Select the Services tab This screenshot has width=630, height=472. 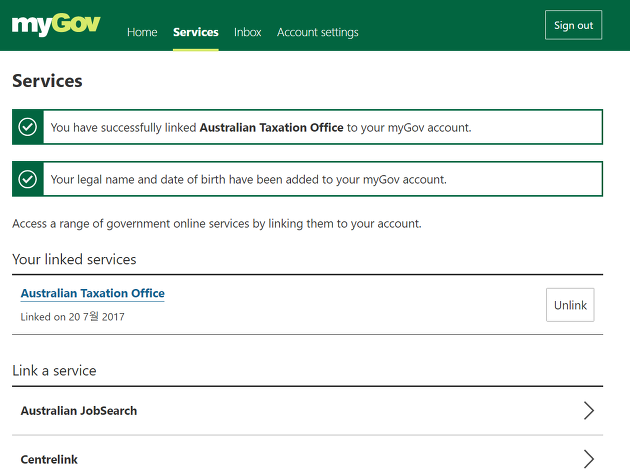(x=196, y=32)
